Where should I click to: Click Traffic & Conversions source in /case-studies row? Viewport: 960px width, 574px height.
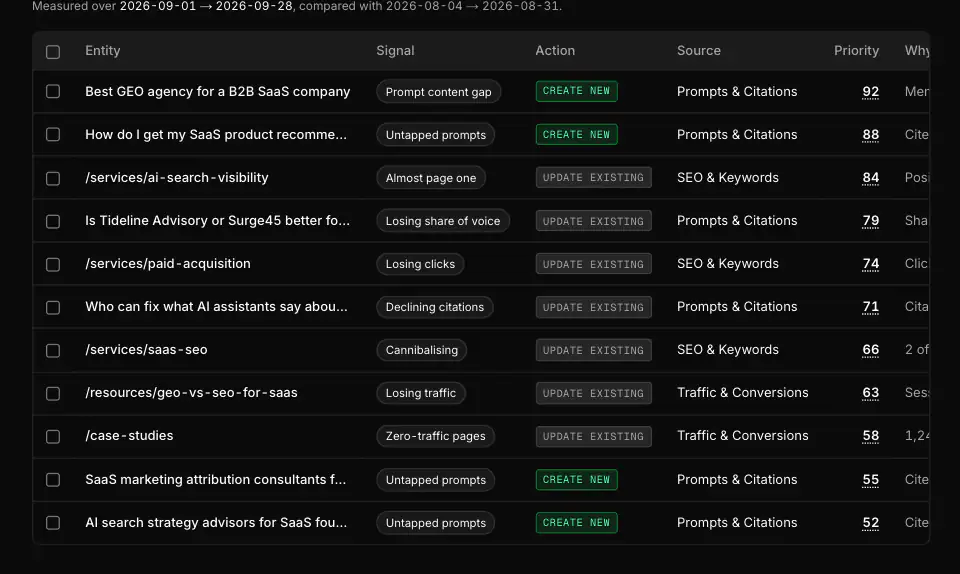coord(743,436)
